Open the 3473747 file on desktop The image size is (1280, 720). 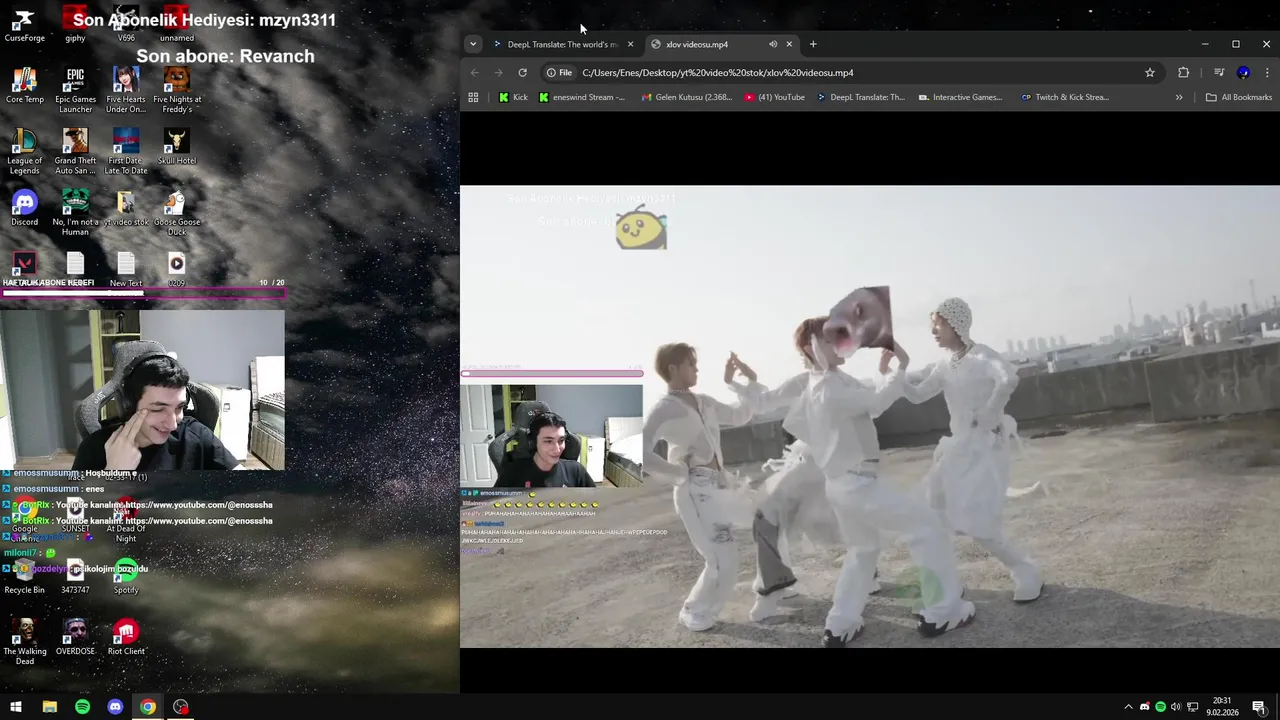coord(75,576)
